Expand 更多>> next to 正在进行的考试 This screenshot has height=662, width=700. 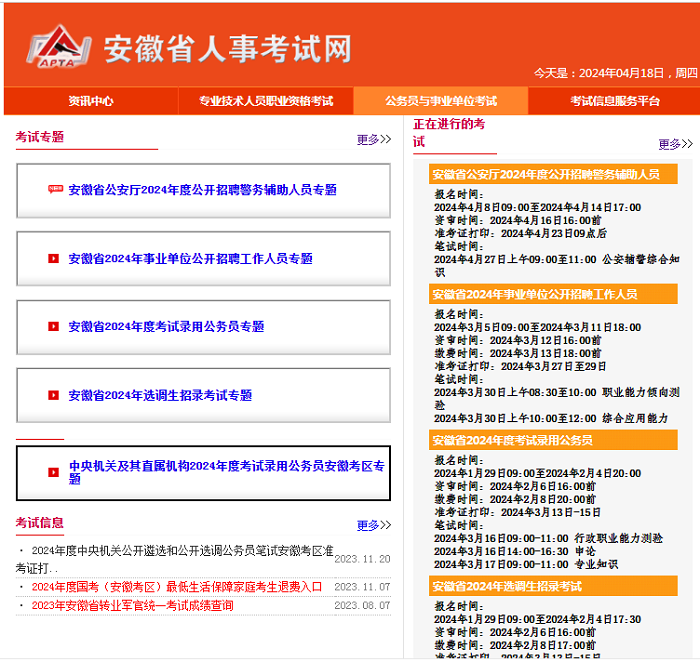pyautogui.click(x=675, y=144)
